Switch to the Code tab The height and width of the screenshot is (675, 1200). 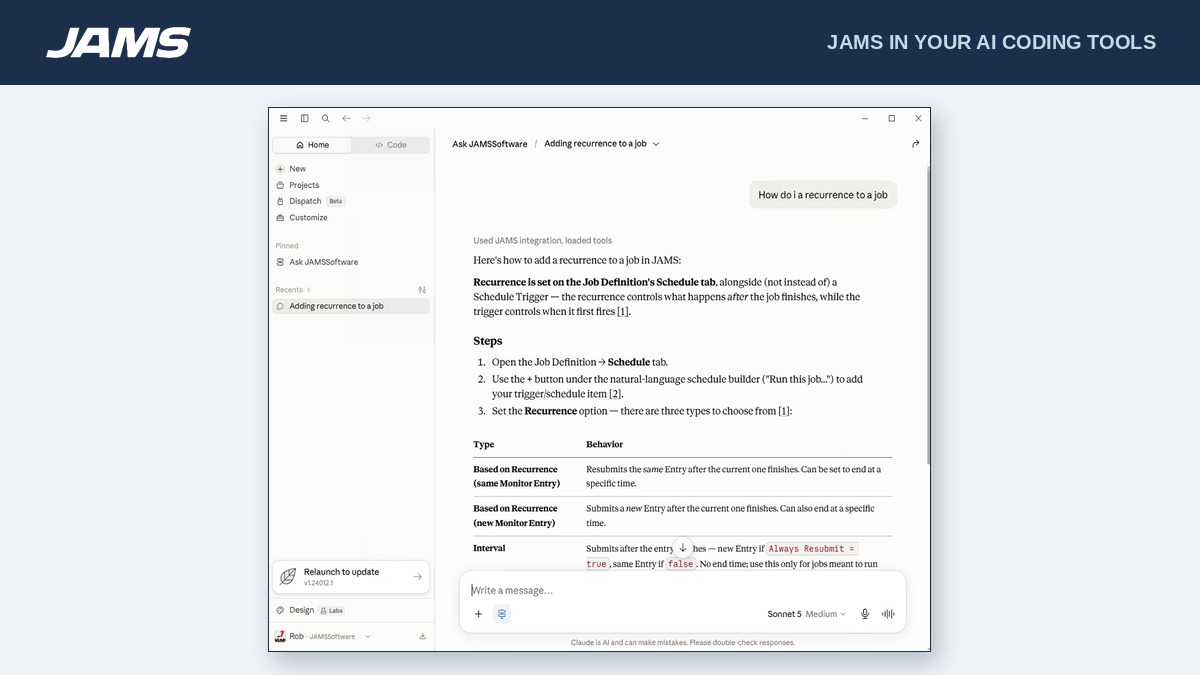391,145
